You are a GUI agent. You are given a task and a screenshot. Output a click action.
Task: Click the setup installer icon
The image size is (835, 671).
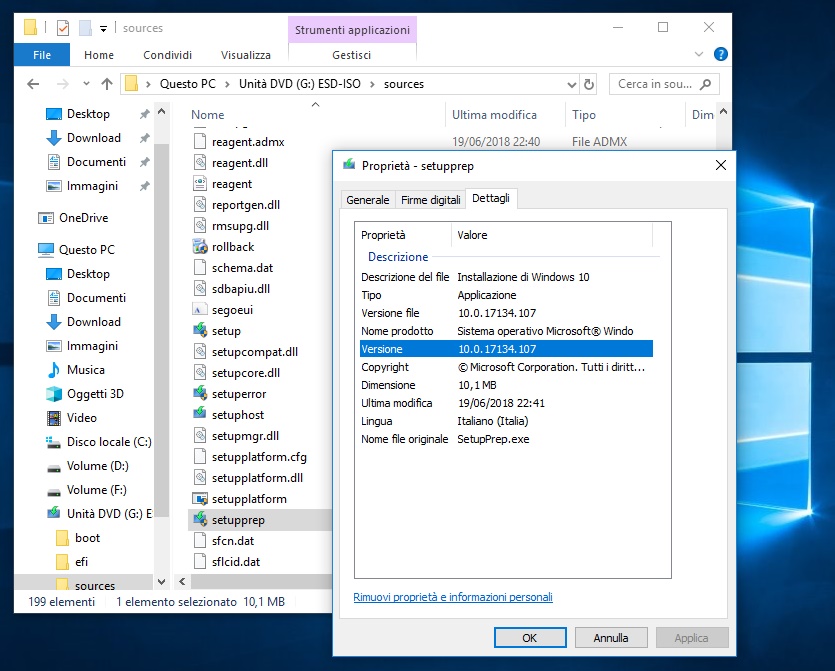200,331
